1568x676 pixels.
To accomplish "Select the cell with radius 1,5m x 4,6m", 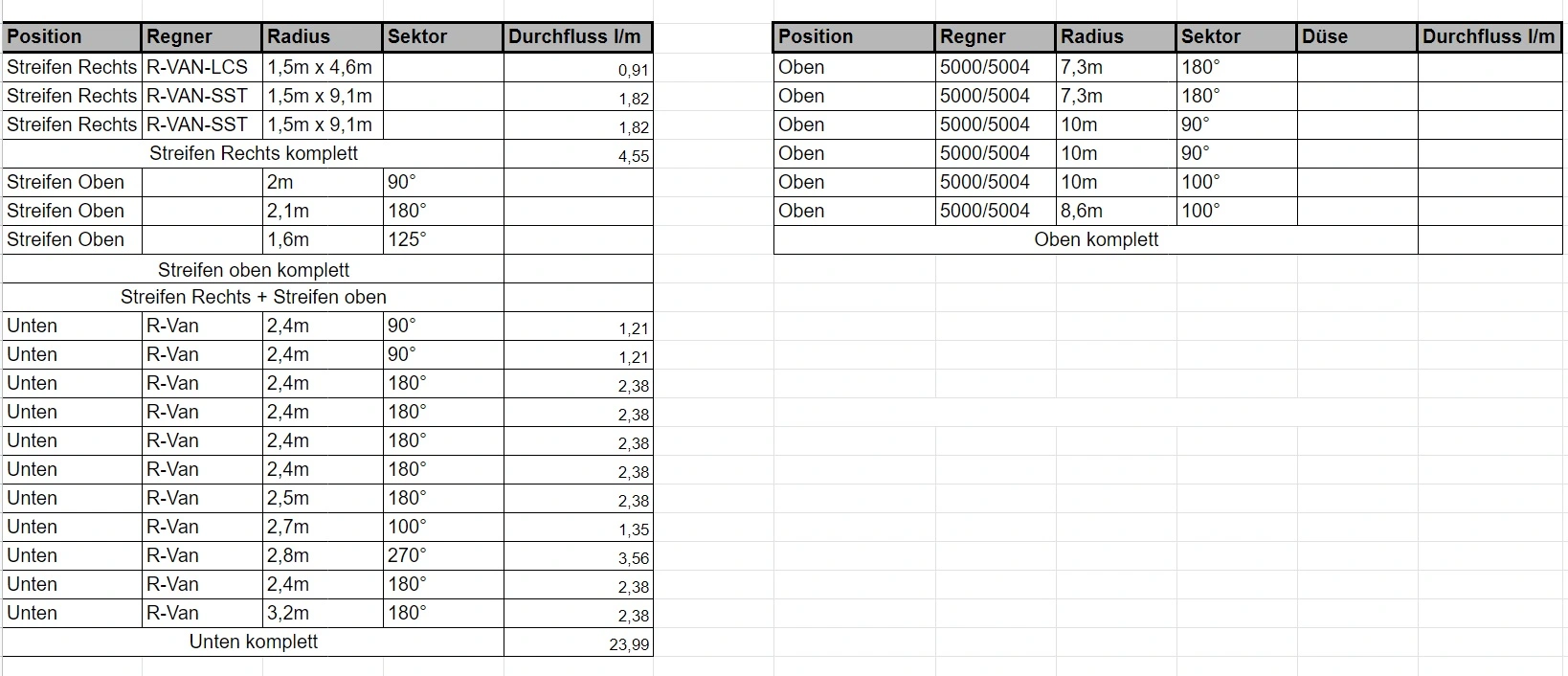I will click(323, 67).
